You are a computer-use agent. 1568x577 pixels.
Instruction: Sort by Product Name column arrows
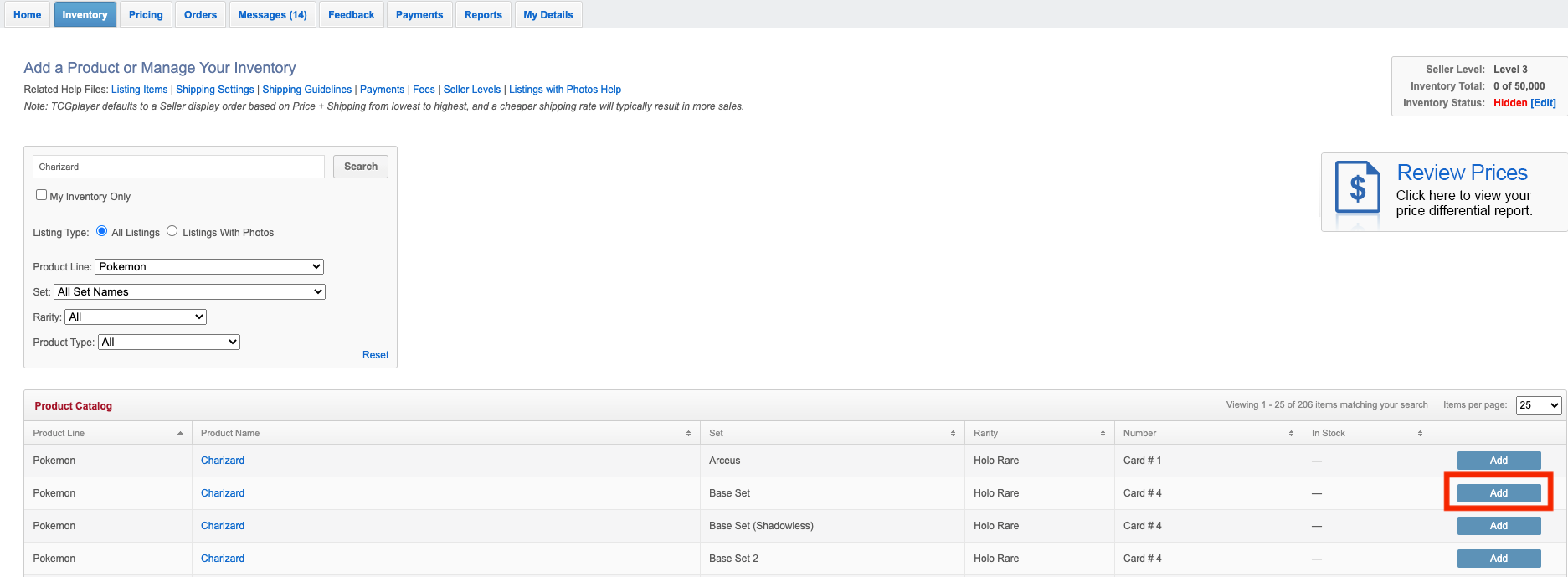pyautogui.click(x=688, y=433)
